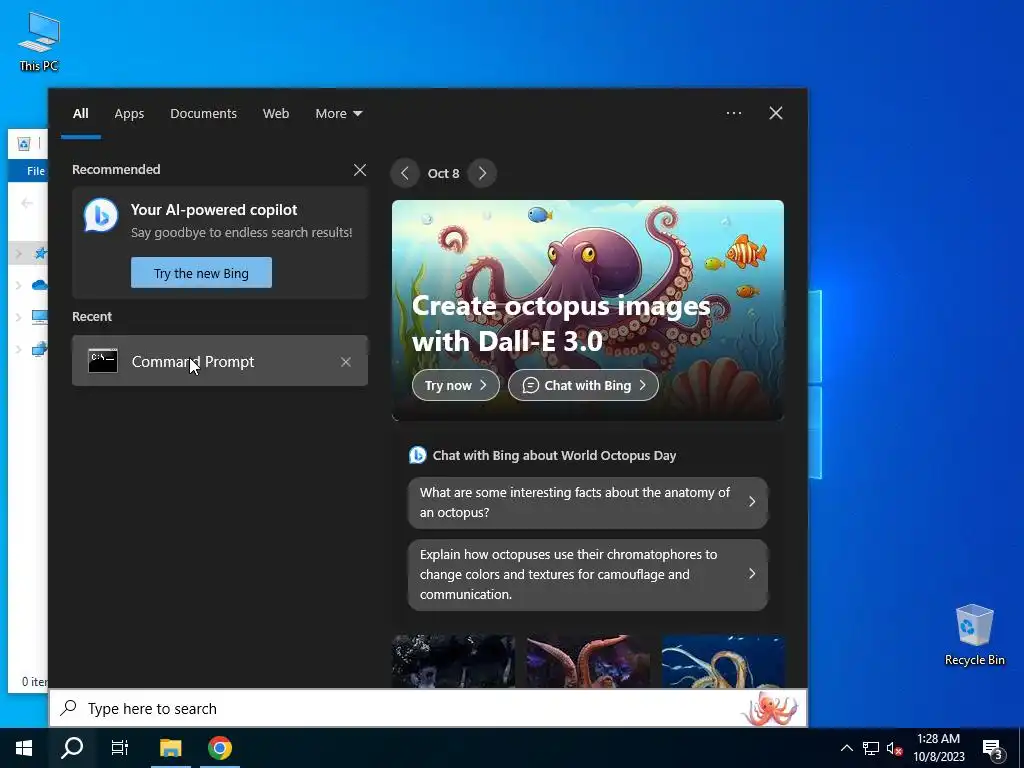
Task: Open the middle red octopus thumbnail
Action: [x=588, y=661]
